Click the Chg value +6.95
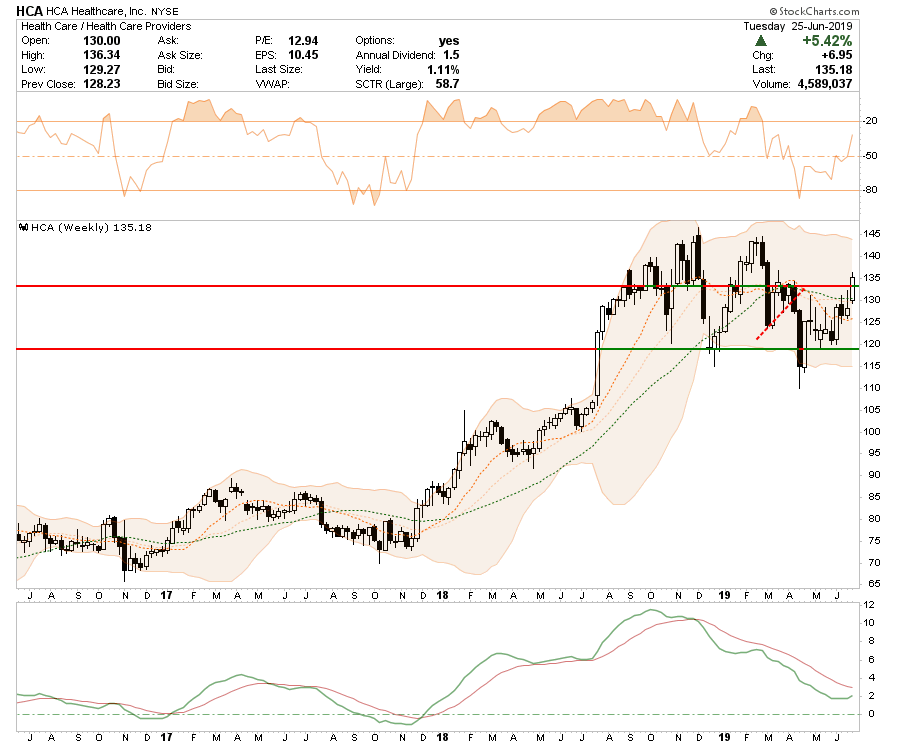900x746 pixels. tap(837, 55)
